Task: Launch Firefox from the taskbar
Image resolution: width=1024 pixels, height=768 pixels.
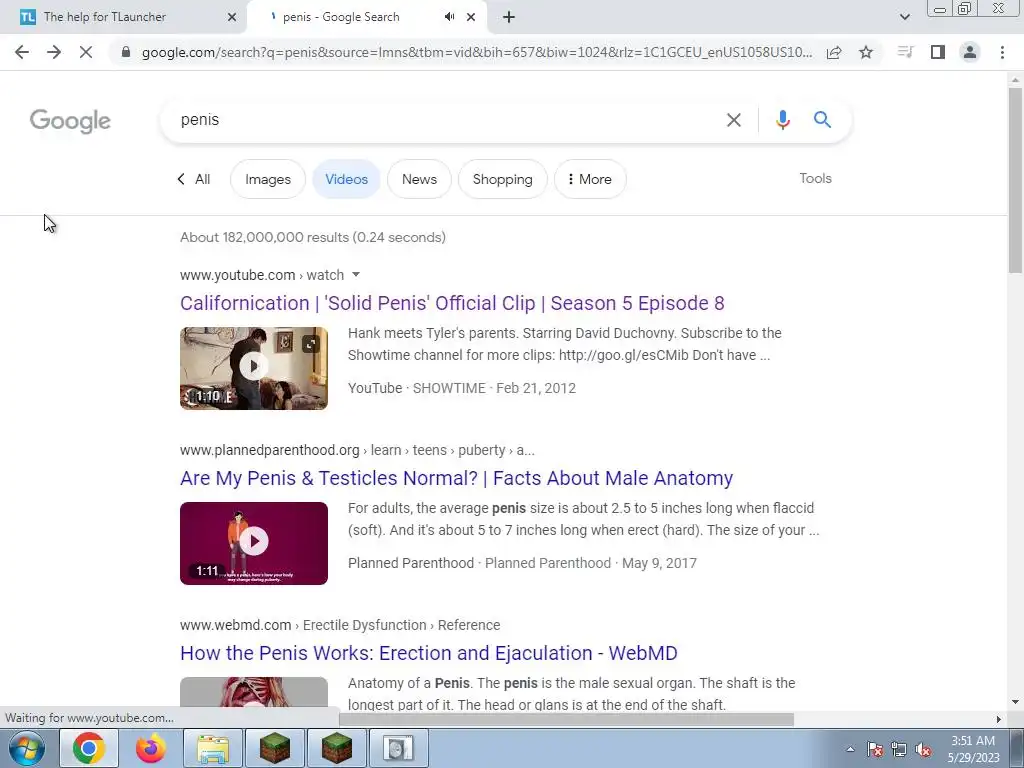Action: [151, 748]
